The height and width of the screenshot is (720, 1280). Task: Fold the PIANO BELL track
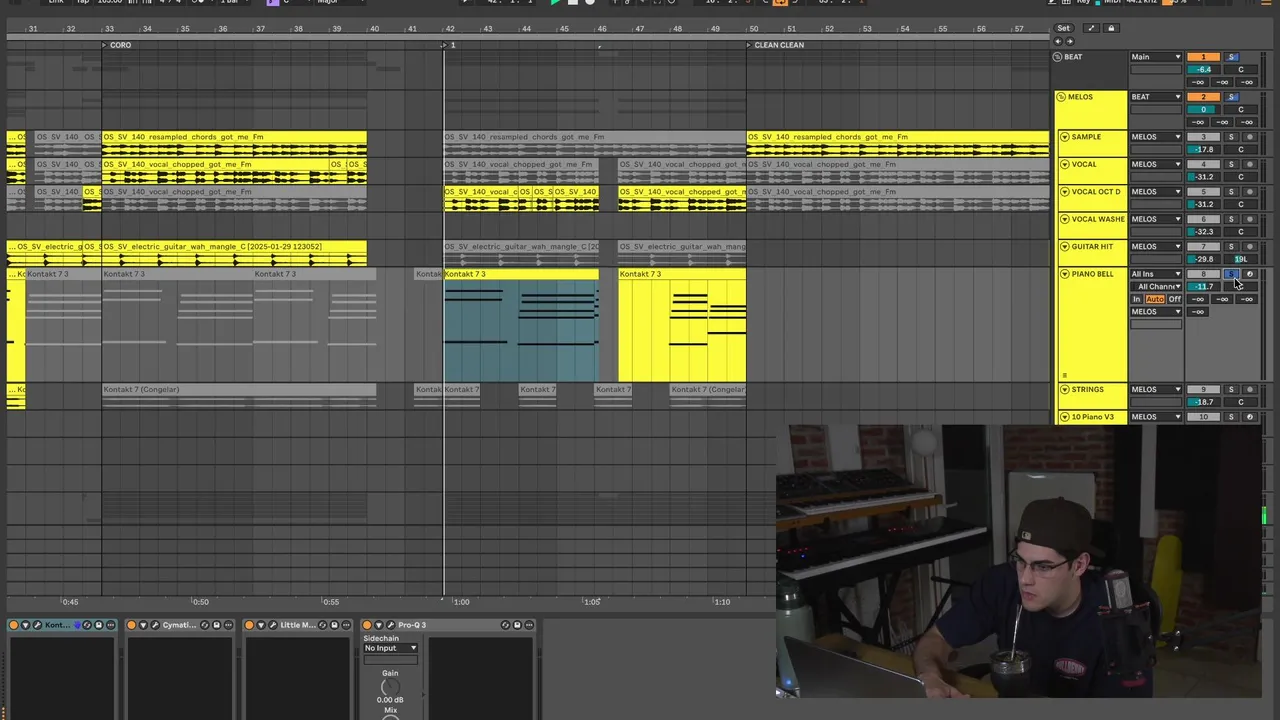1064,274
